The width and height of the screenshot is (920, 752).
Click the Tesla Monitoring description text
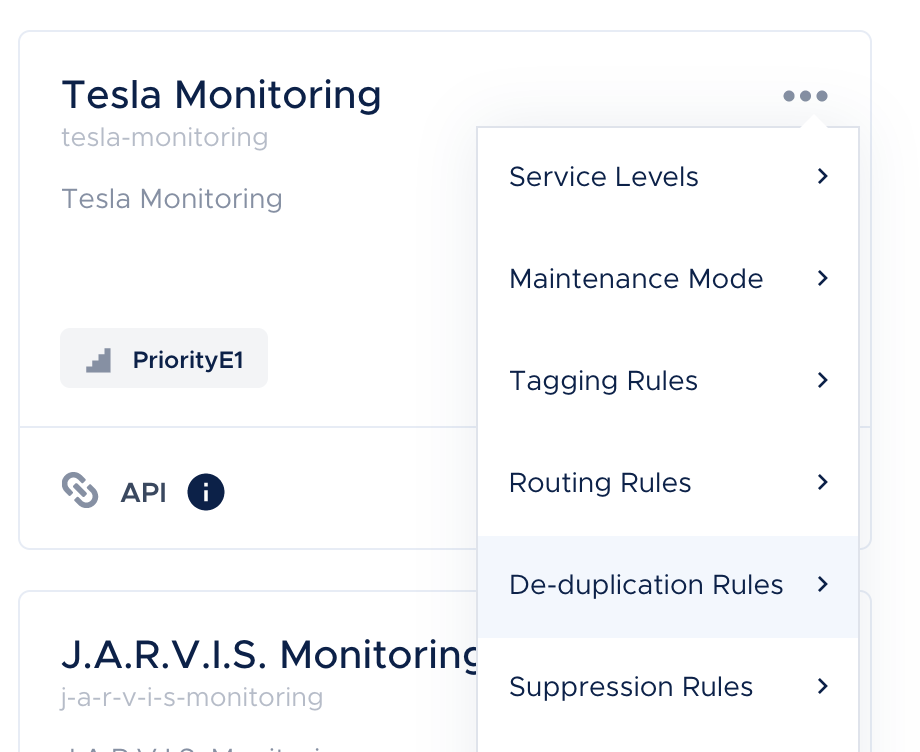point(172,199)
